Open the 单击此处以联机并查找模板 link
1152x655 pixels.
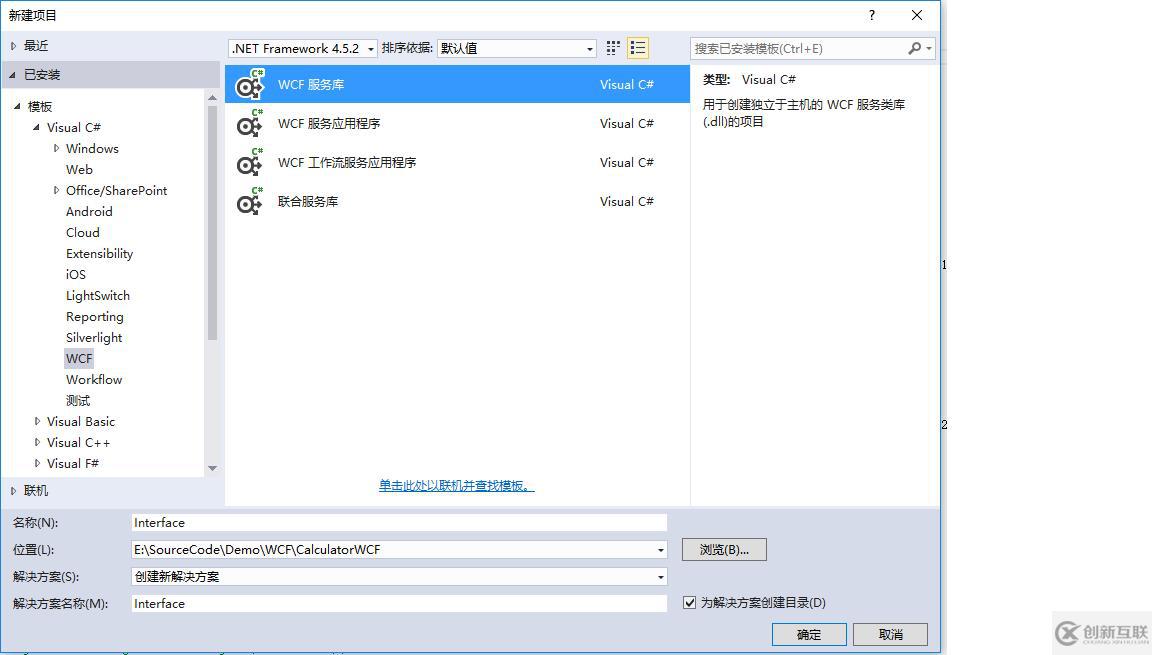[456, 485]
